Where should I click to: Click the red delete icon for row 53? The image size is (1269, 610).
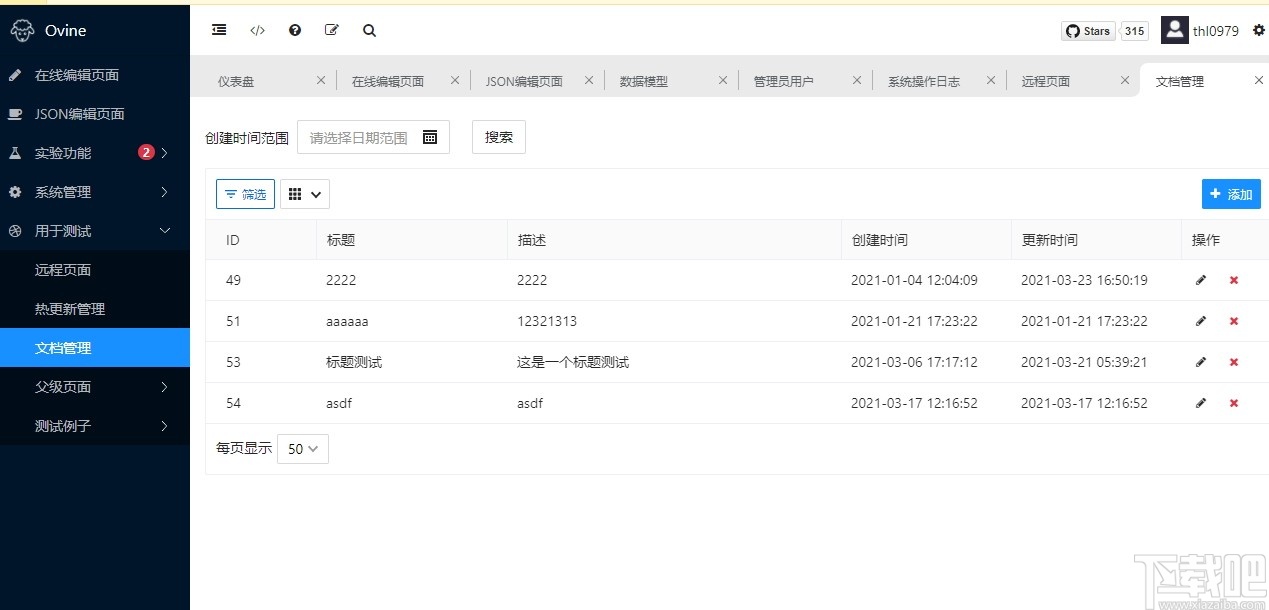coord(1233,362)
